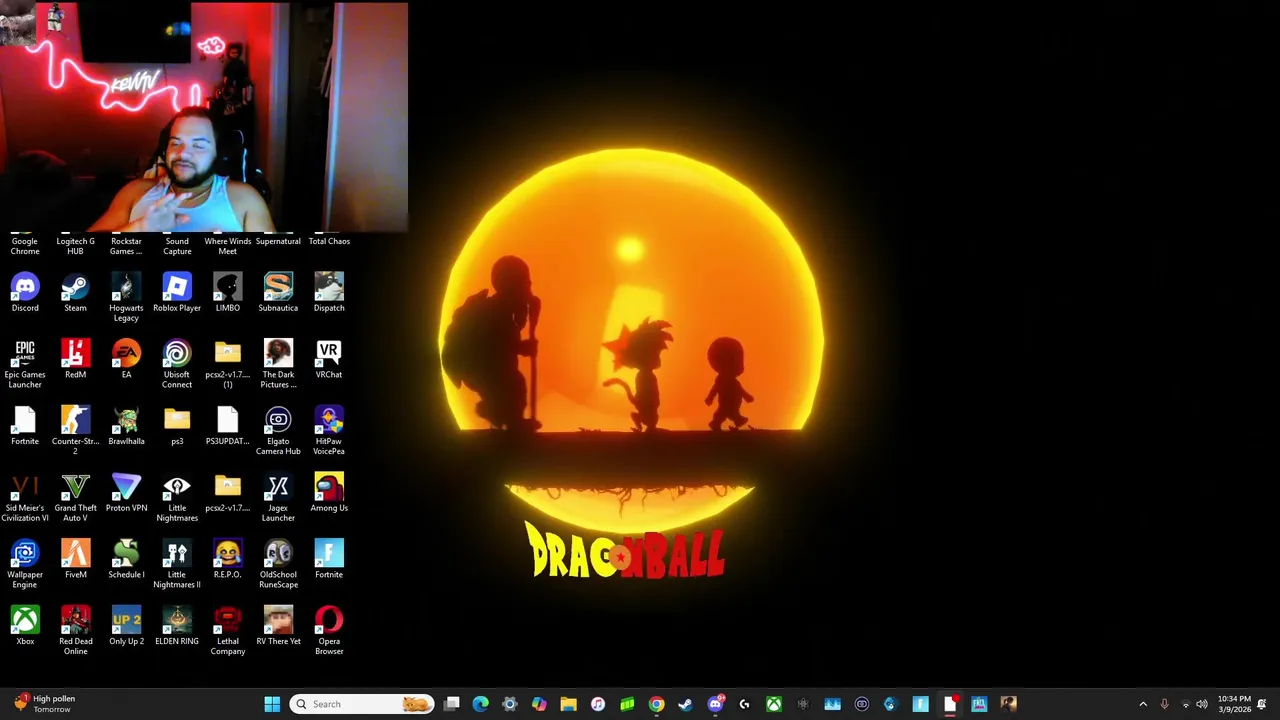
Task: Launch the Little Nightmares II shortcut
Action: (177, 564)
